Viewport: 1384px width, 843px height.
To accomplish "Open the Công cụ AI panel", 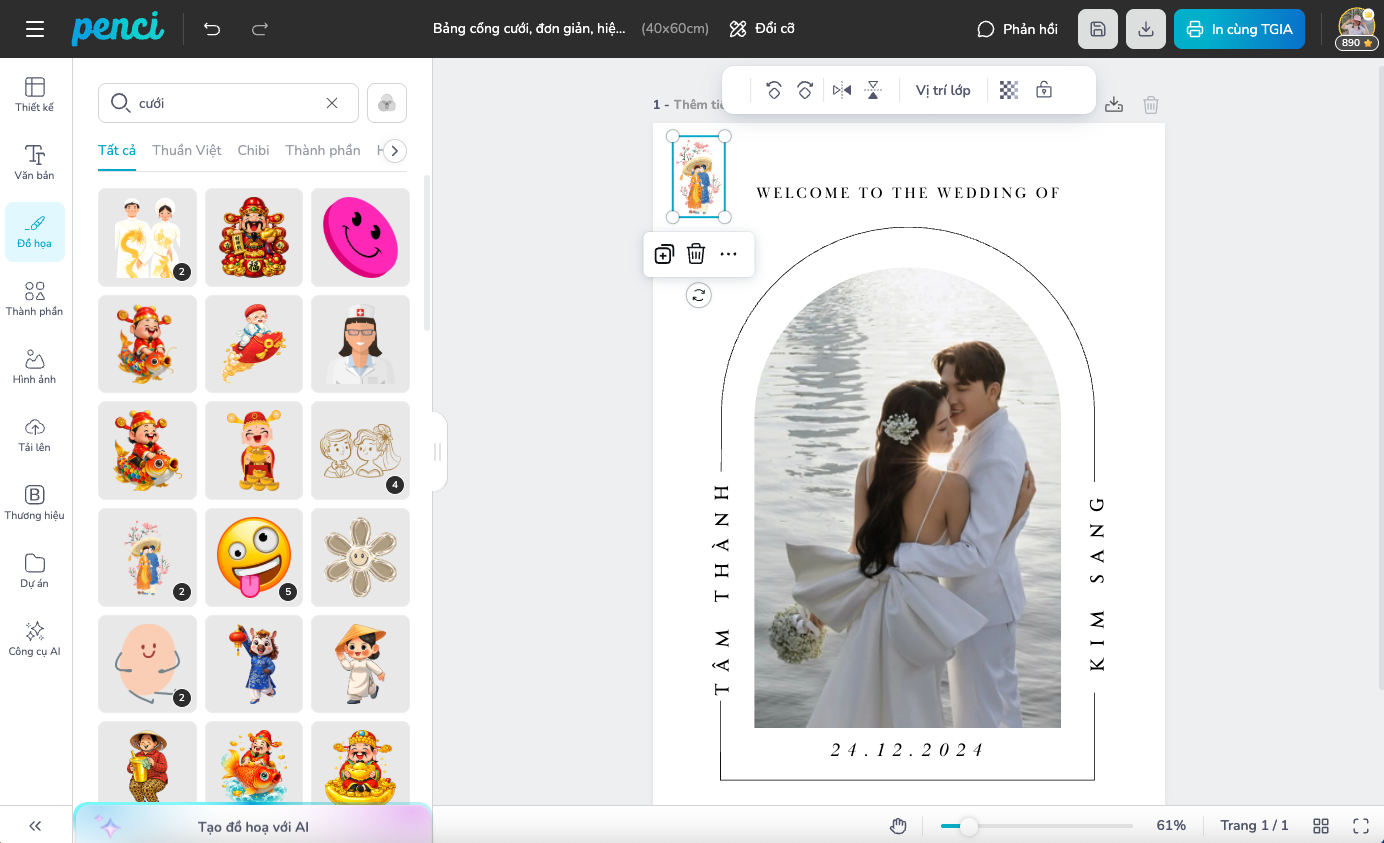I will pos(35,638).
